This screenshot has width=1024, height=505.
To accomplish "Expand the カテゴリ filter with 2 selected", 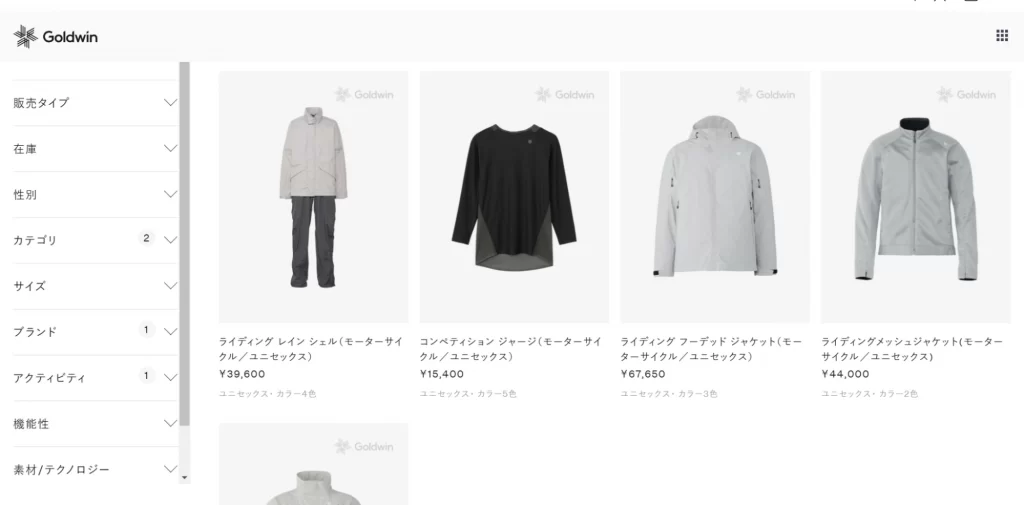I will [95, 240].
